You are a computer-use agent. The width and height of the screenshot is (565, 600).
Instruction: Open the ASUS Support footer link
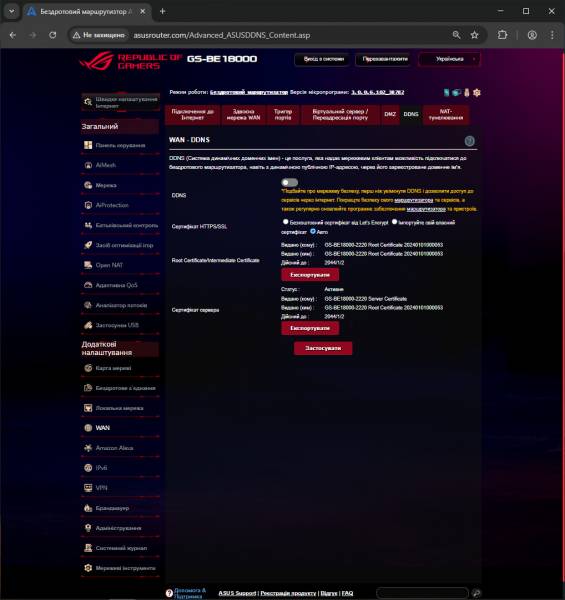237,593
